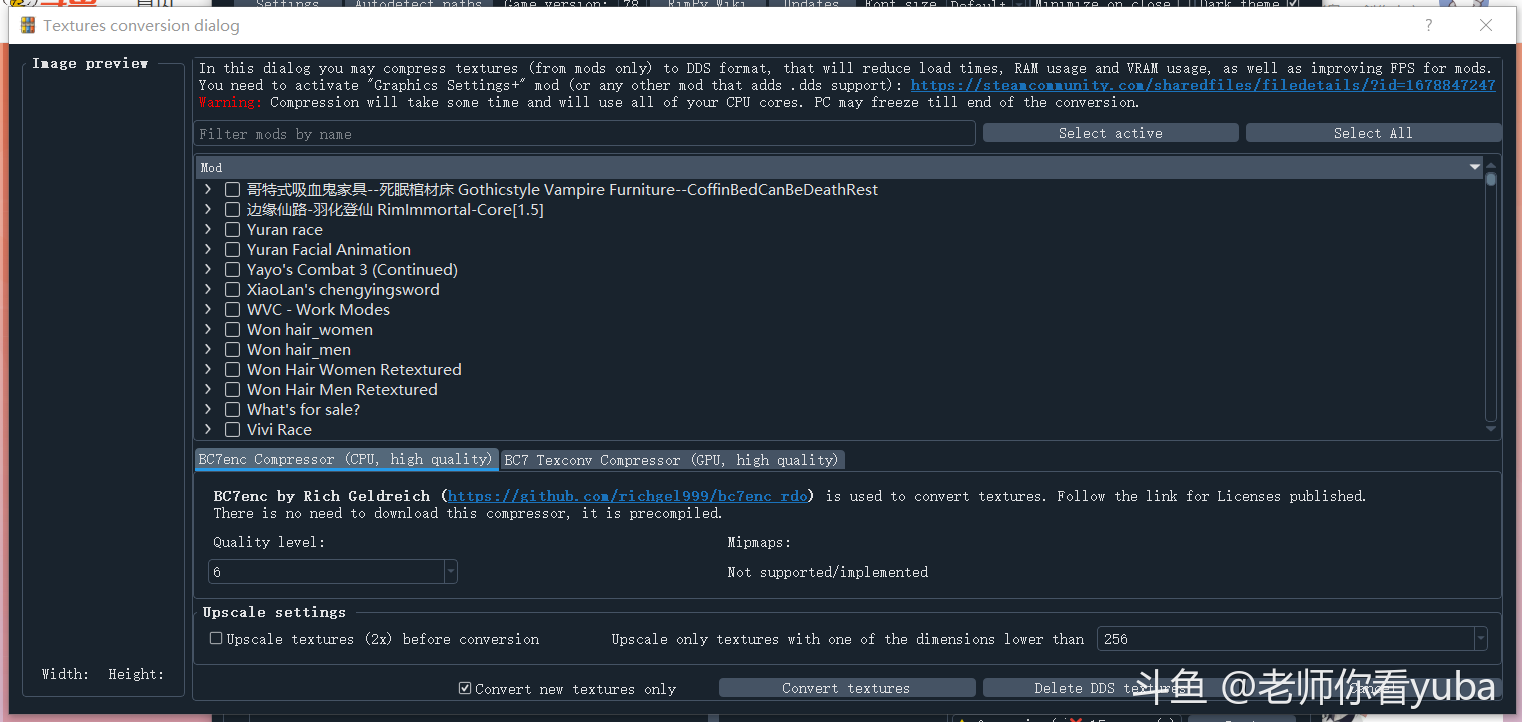The width and height of the screenshot is (1522, 722).
Task: Click the Mod column sort arrow
Action: click(x=1474, y=167)
